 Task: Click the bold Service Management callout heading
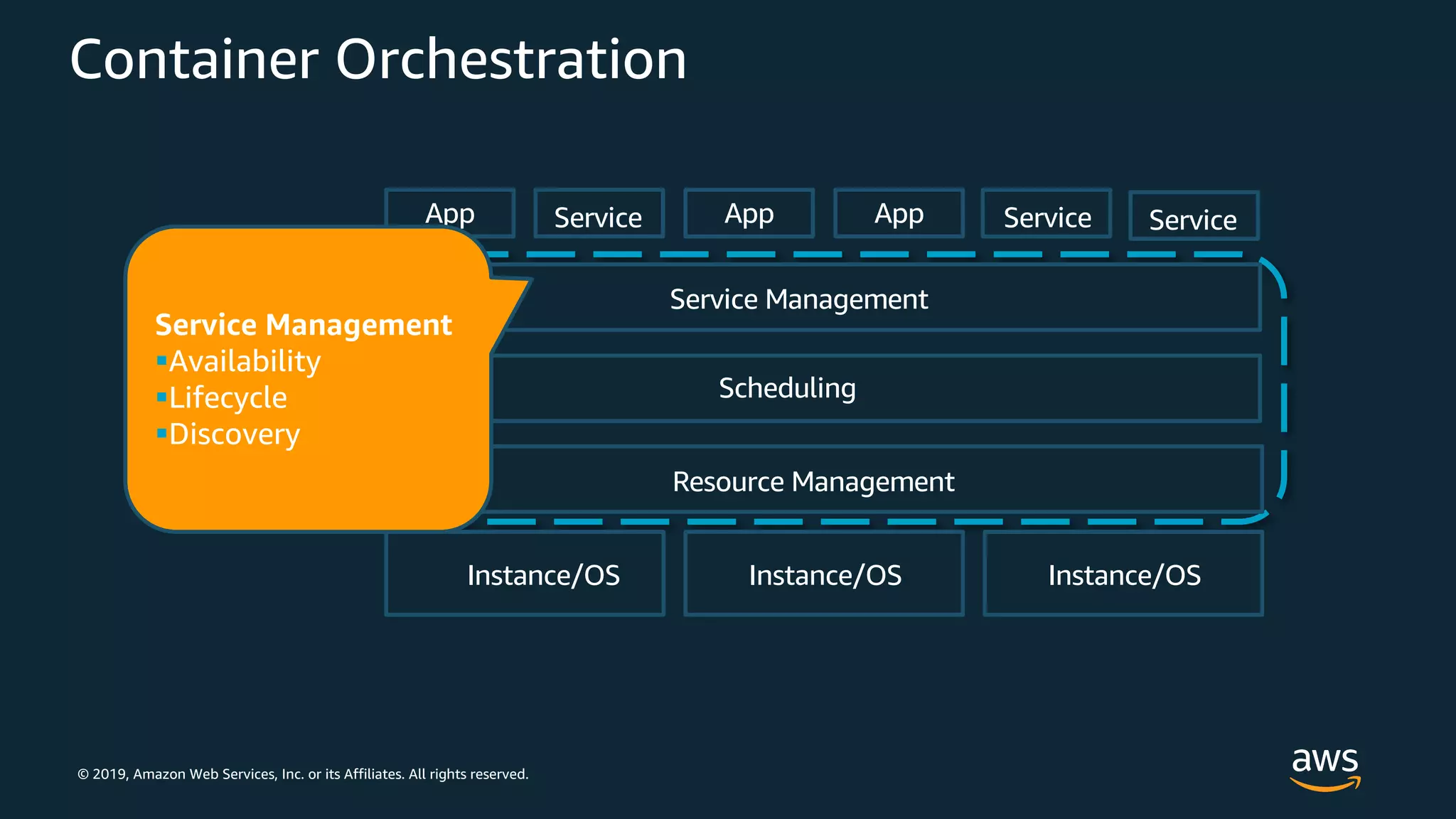(x=304, y=325)
